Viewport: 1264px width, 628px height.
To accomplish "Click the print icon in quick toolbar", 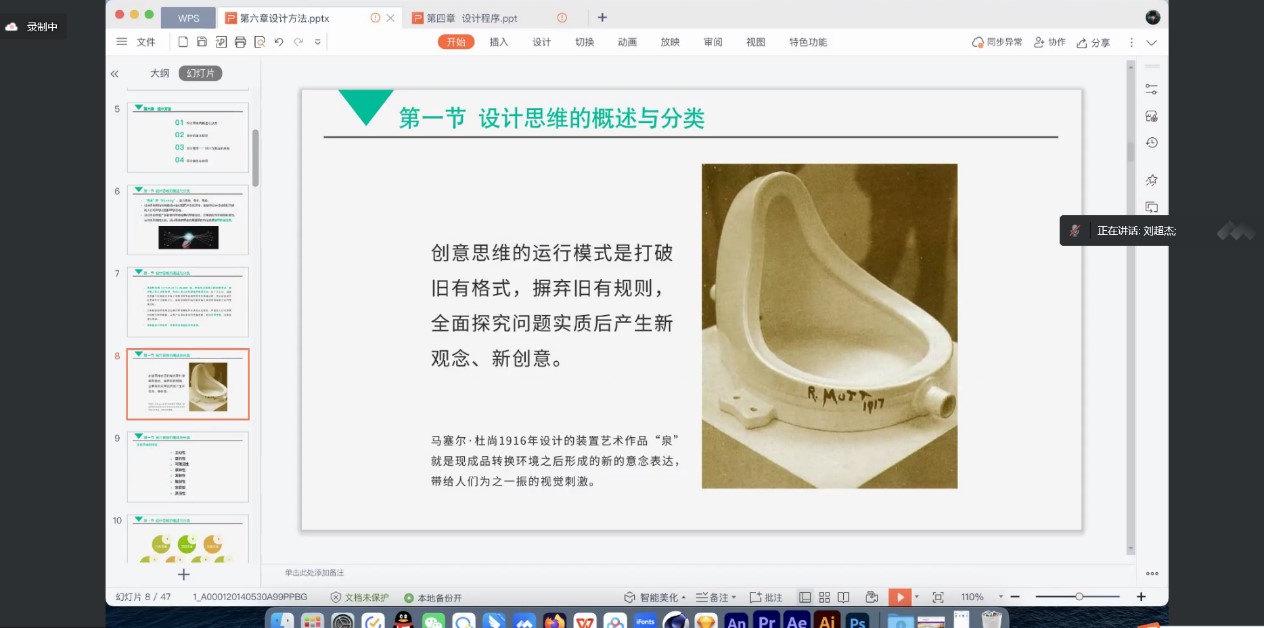I will pyautogui.click(x=240, y=42).
